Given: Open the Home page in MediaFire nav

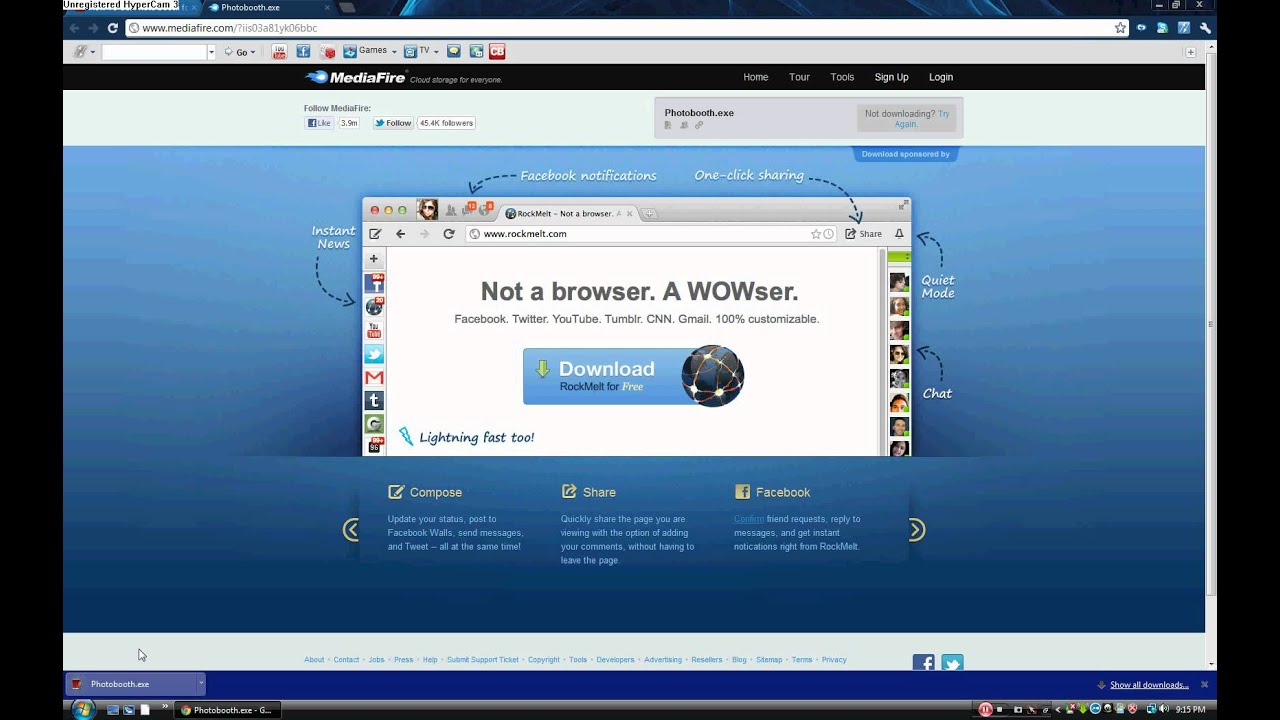Looking at the screenshot, I should pyautogui.click(x=756, y=77).
